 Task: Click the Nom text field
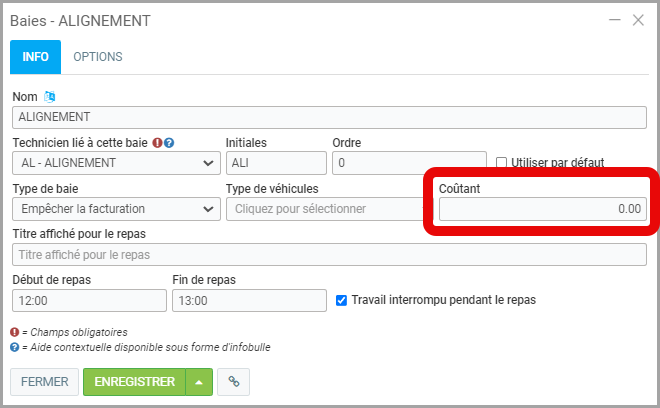[329, 117]
